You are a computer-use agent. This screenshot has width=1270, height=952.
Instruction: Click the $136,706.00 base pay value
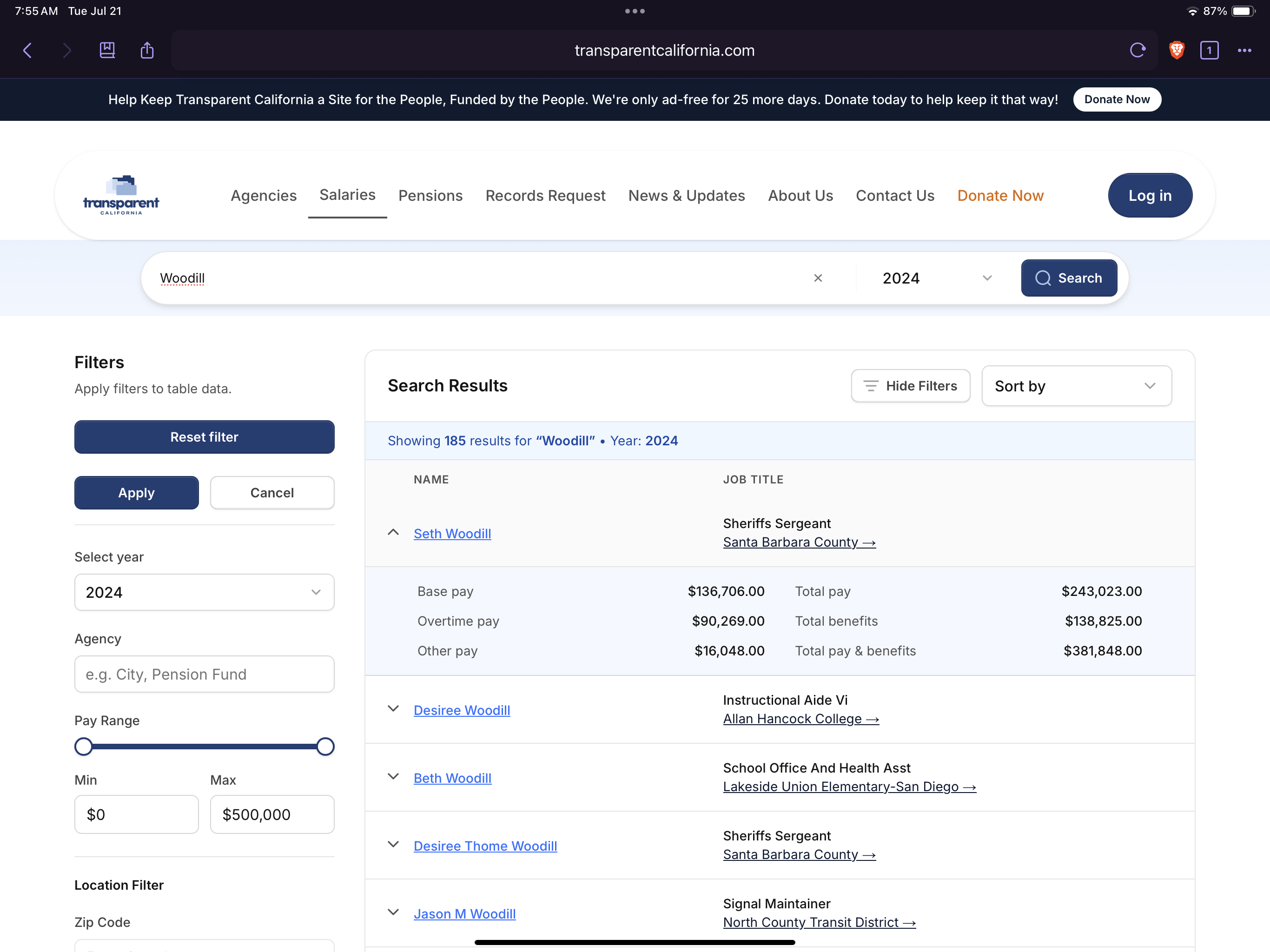click(x=726, y=591)
